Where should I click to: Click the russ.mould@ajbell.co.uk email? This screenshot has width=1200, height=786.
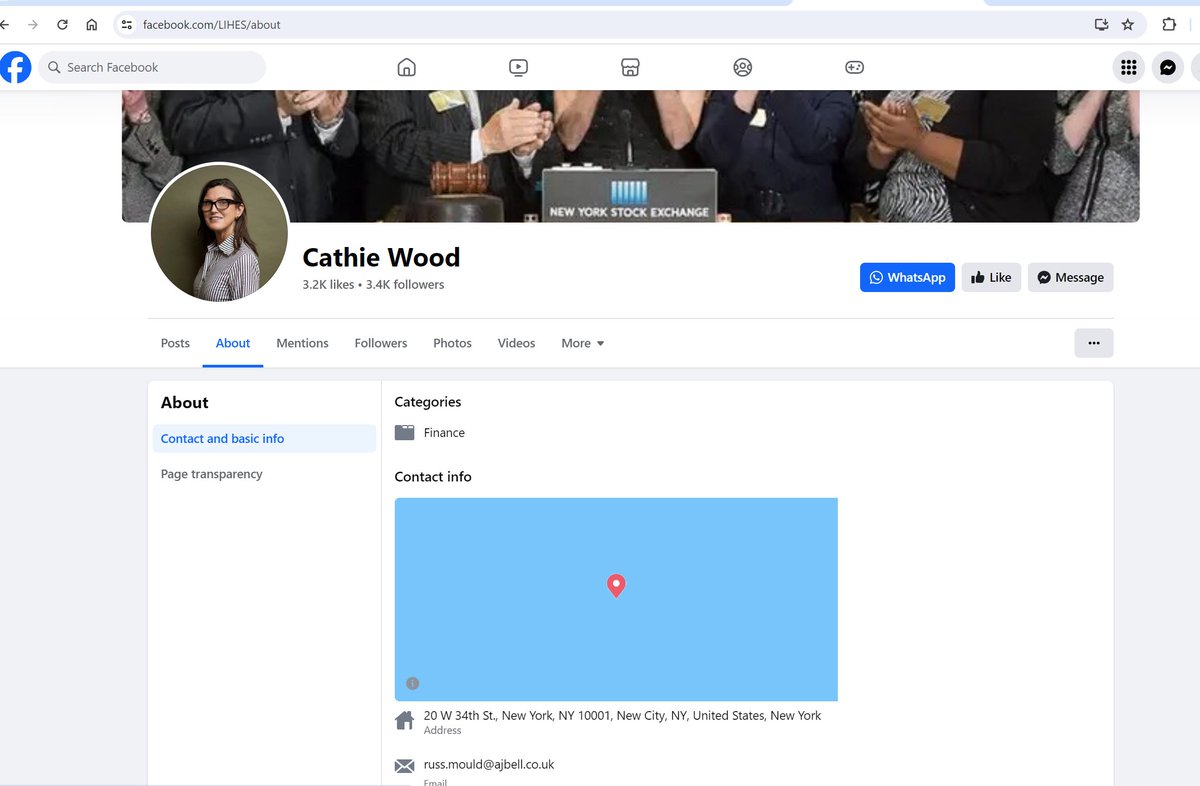pyautogui.click(x=489, y=764)
